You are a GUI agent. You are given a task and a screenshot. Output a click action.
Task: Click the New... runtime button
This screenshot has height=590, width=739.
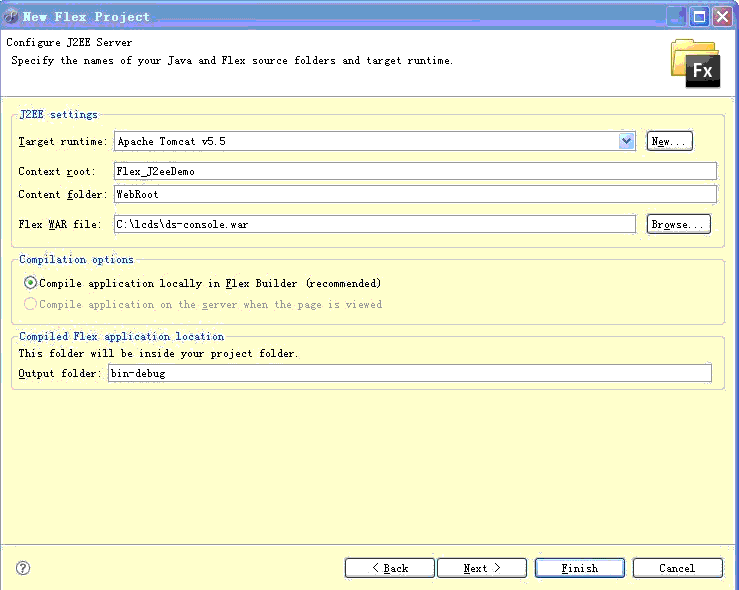coord(669,141)
